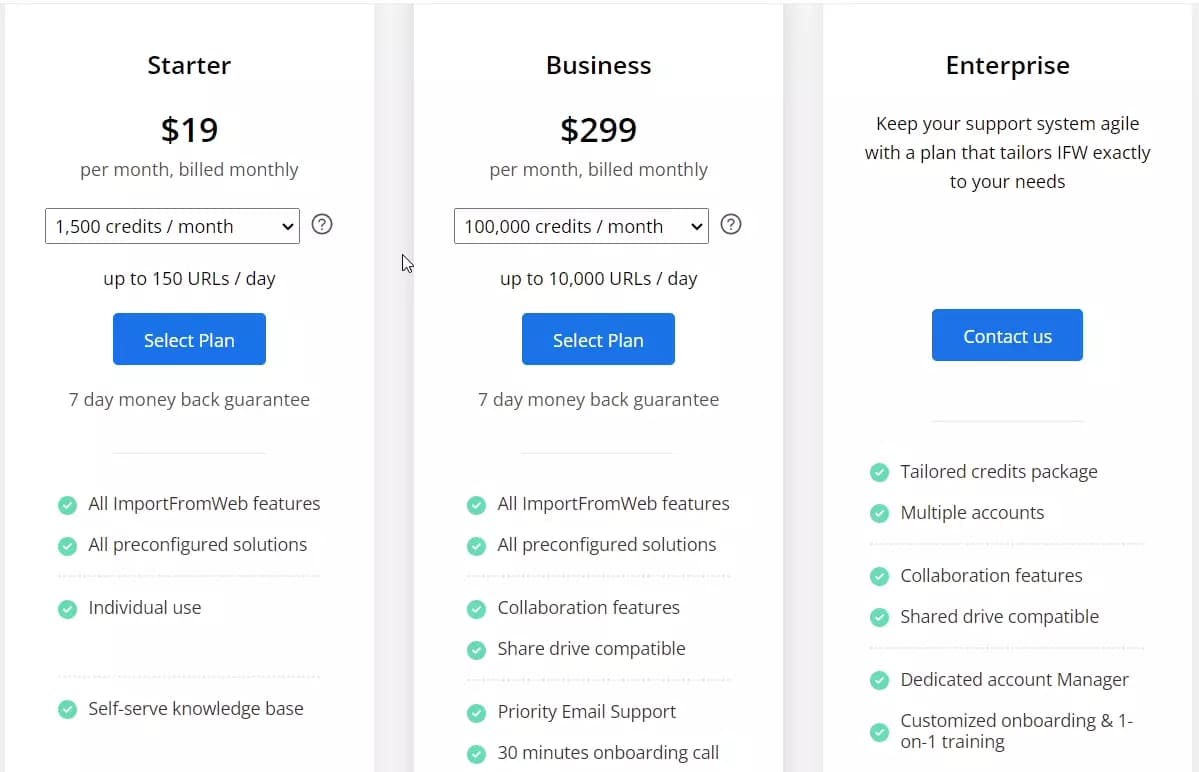This screenshot has width=1199, height=772.
Task: Click the checkmark beside Self-serve knowledge base
Action: [x=67, y=709]
